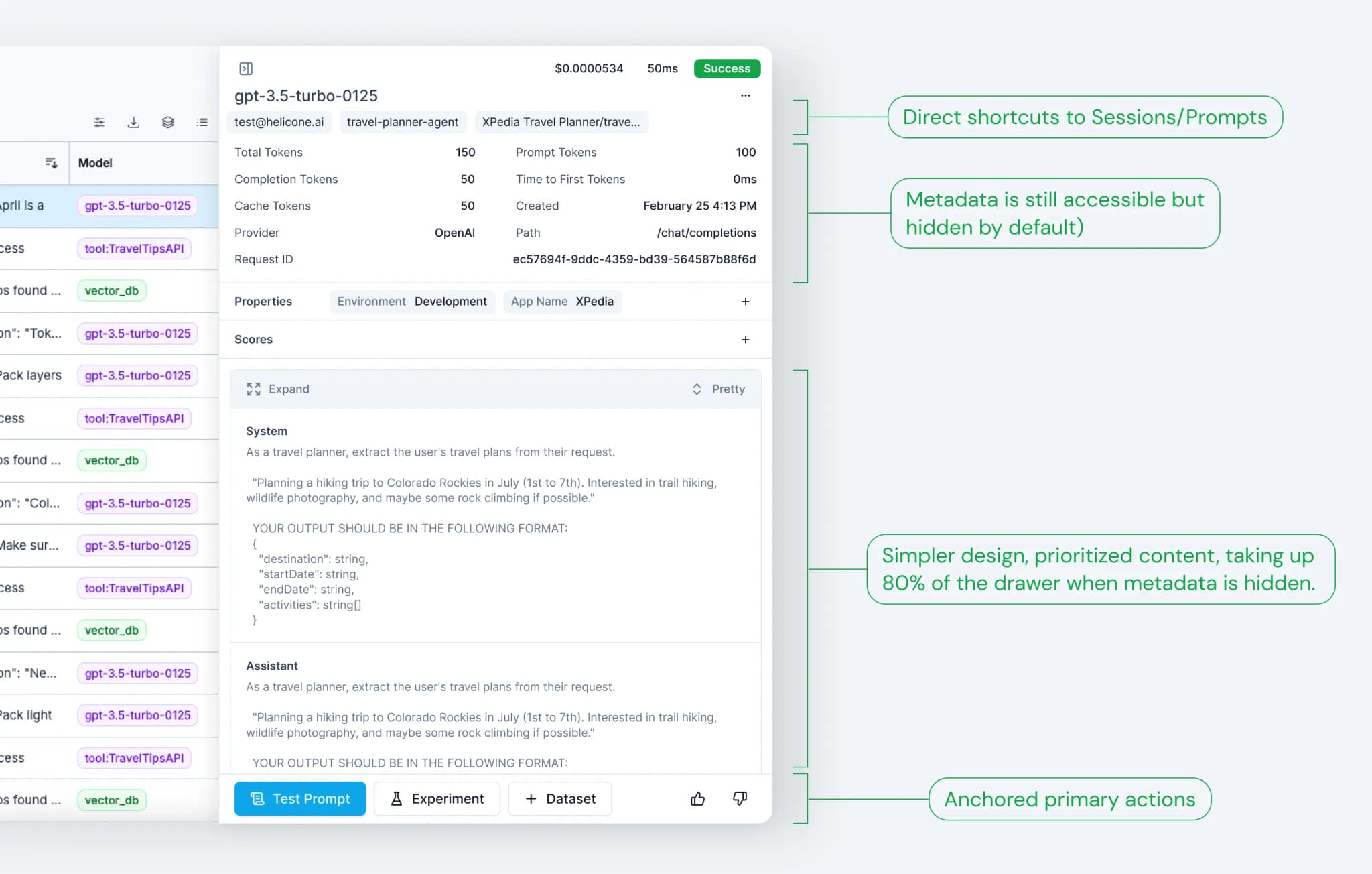Viewport: 1372px width, 874px height.
Task: Select the gpt-3.5-turbo-0125 row with 'Ne...'
Action: (x=109, y=673)
